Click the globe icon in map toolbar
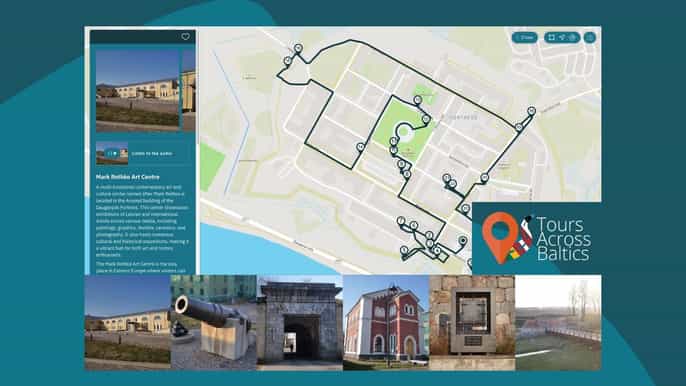The height and width of the screenshot is (386, 686). click(x=573, y=38)
